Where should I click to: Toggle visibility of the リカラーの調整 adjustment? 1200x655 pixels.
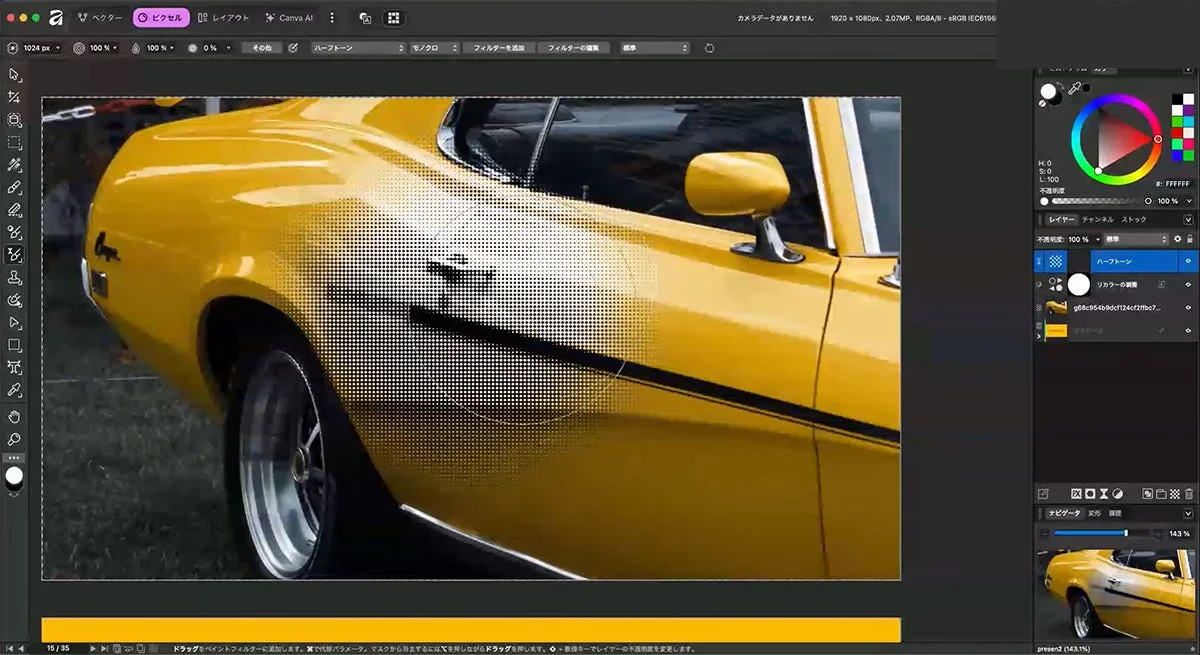[x=1188, y=285]
